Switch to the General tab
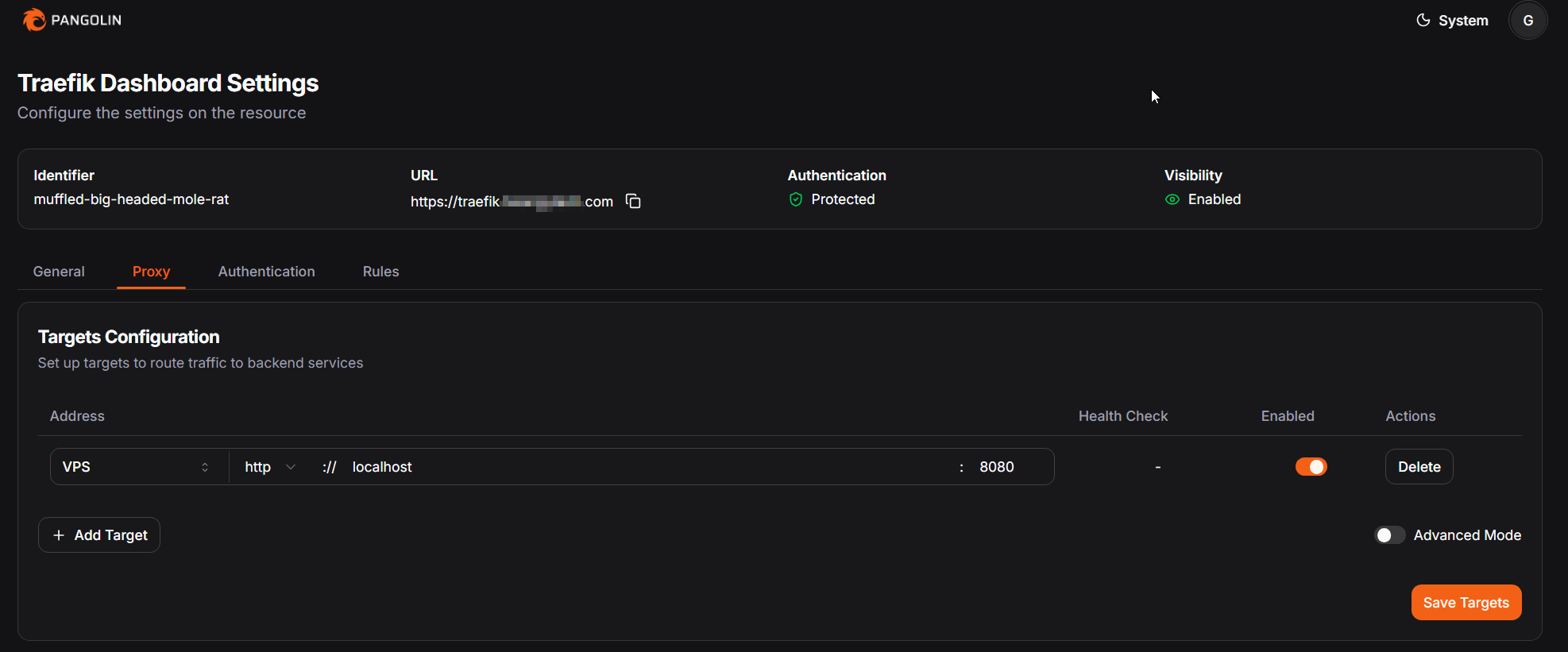1568x652 pixels. (x=59, y=272)
